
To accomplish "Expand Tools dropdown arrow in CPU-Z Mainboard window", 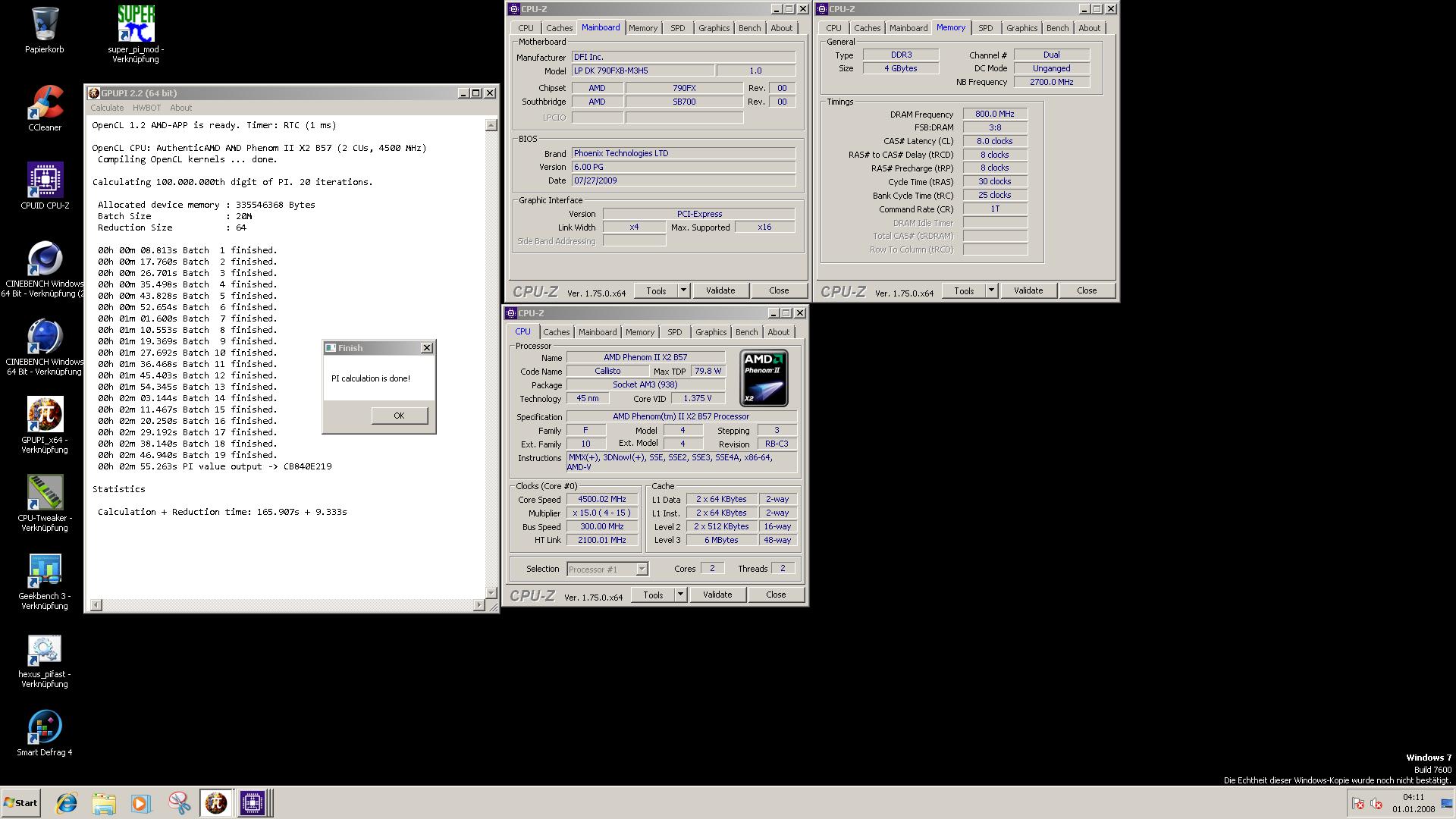I will tap(683, 290).
